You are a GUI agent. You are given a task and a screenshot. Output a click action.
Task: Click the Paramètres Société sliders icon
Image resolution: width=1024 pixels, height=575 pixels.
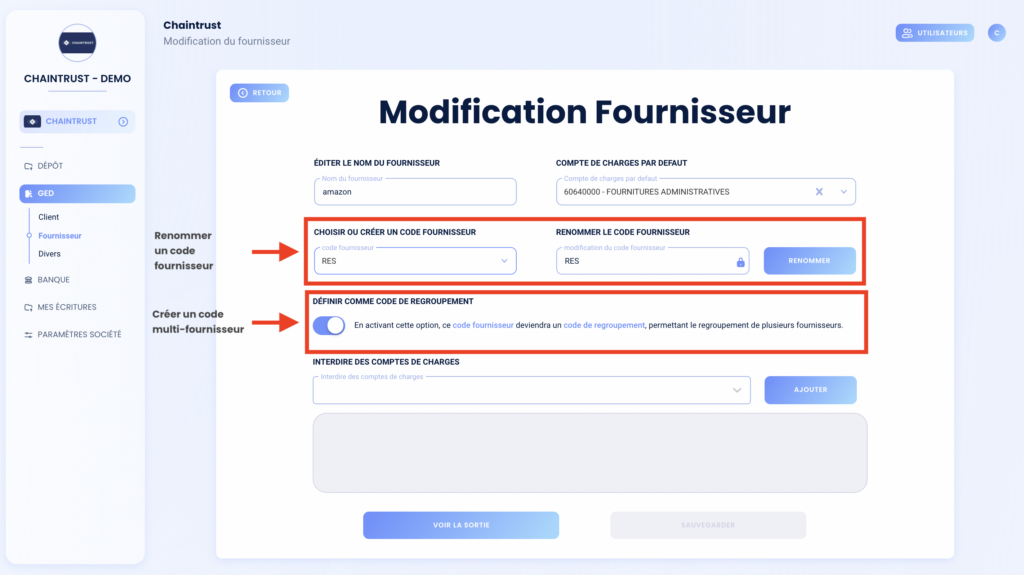(28, 335)
